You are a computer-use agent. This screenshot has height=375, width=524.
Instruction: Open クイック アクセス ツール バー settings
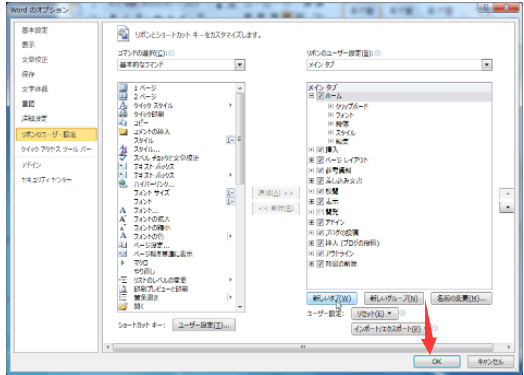coord(56,149)
